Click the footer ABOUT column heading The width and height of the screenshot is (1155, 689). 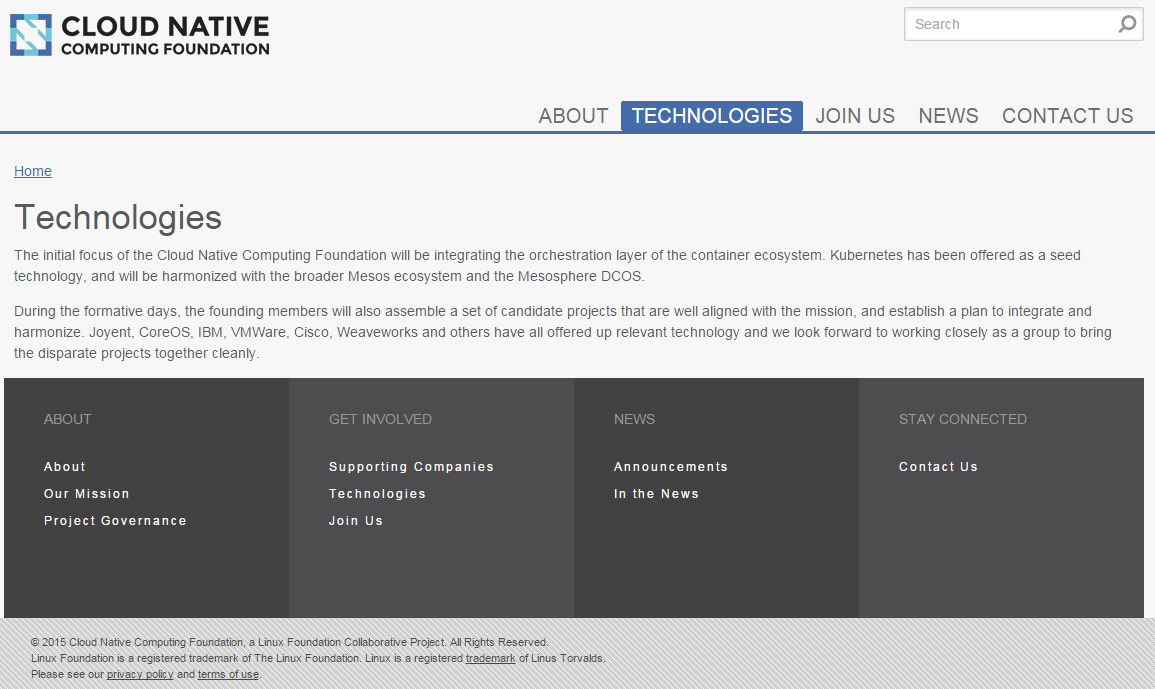[67, 419]
